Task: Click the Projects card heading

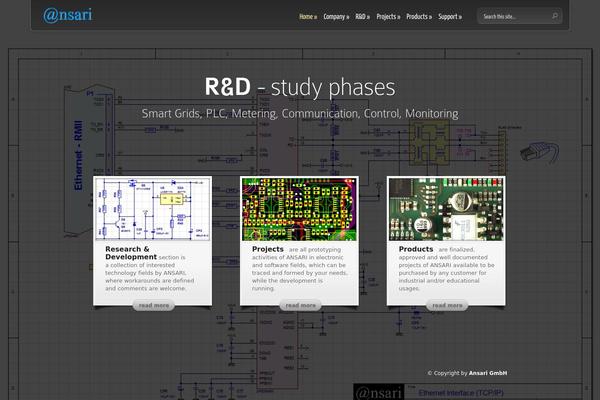Action: point(267,249)
